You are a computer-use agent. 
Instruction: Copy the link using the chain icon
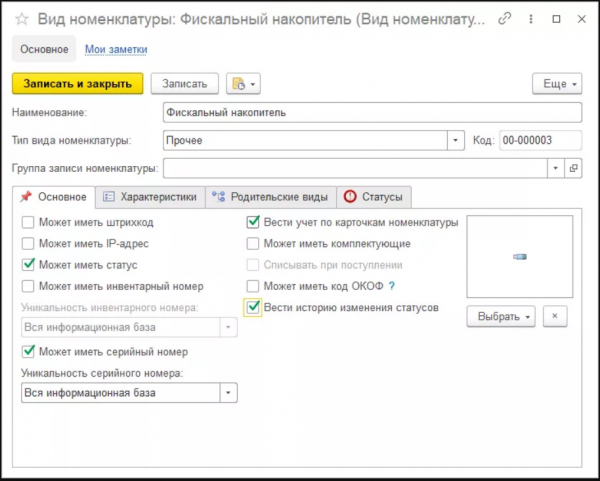click(504, 19)
